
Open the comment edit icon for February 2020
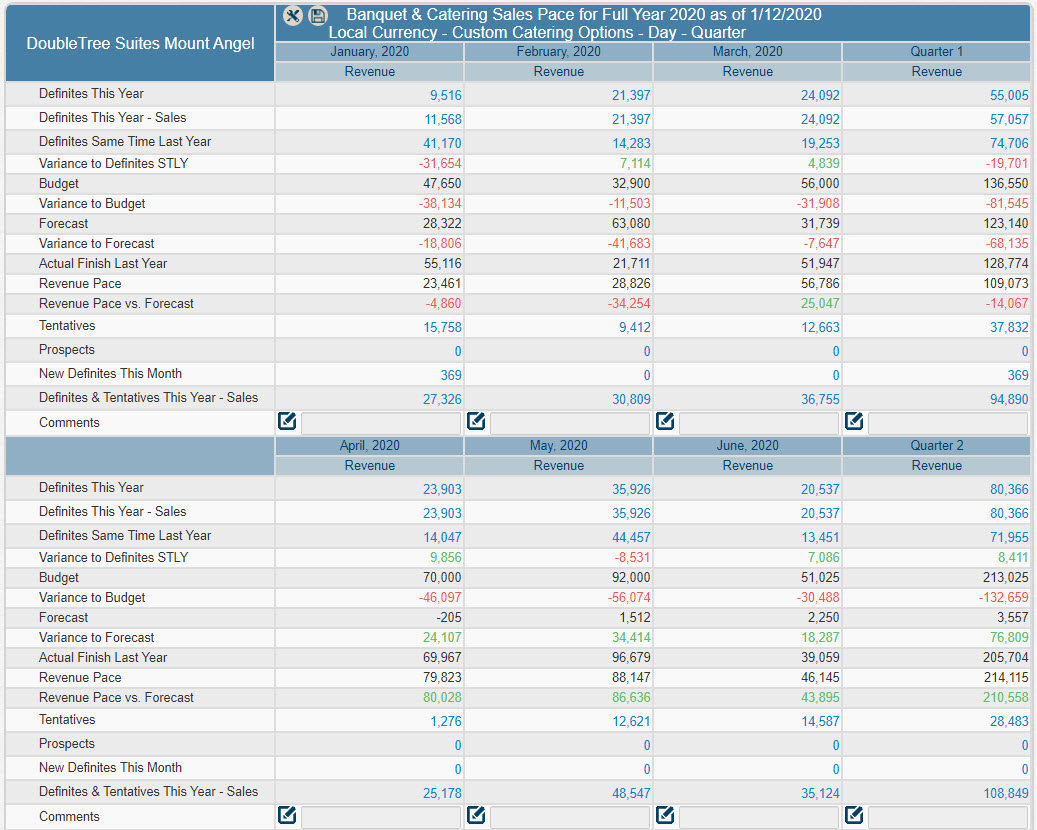pyautogui.click(x=476, y=421)
